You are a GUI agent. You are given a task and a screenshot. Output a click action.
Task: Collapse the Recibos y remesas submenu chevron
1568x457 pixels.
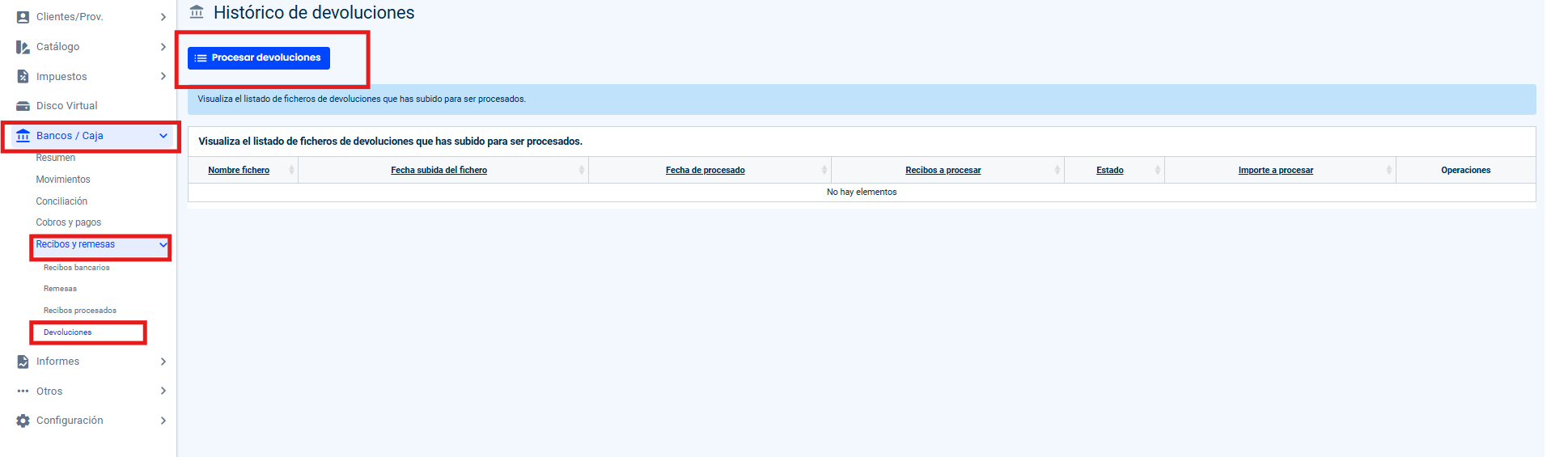tap(163, 244)
